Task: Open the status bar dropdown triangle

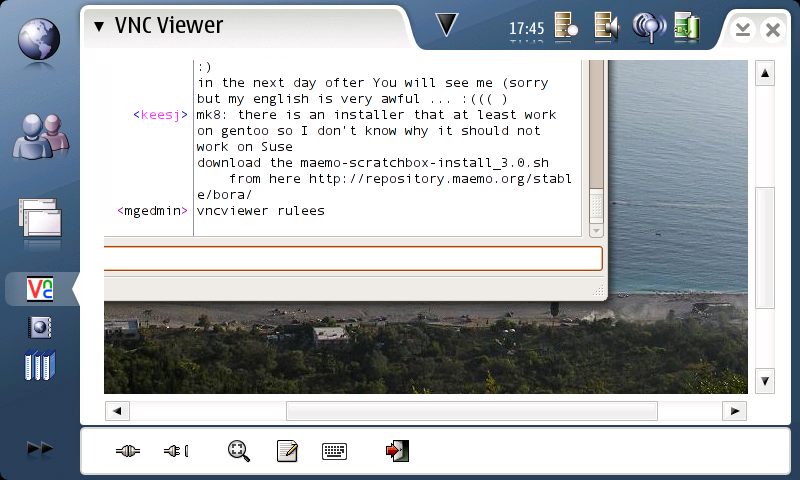Action: (x=446, y=24)
